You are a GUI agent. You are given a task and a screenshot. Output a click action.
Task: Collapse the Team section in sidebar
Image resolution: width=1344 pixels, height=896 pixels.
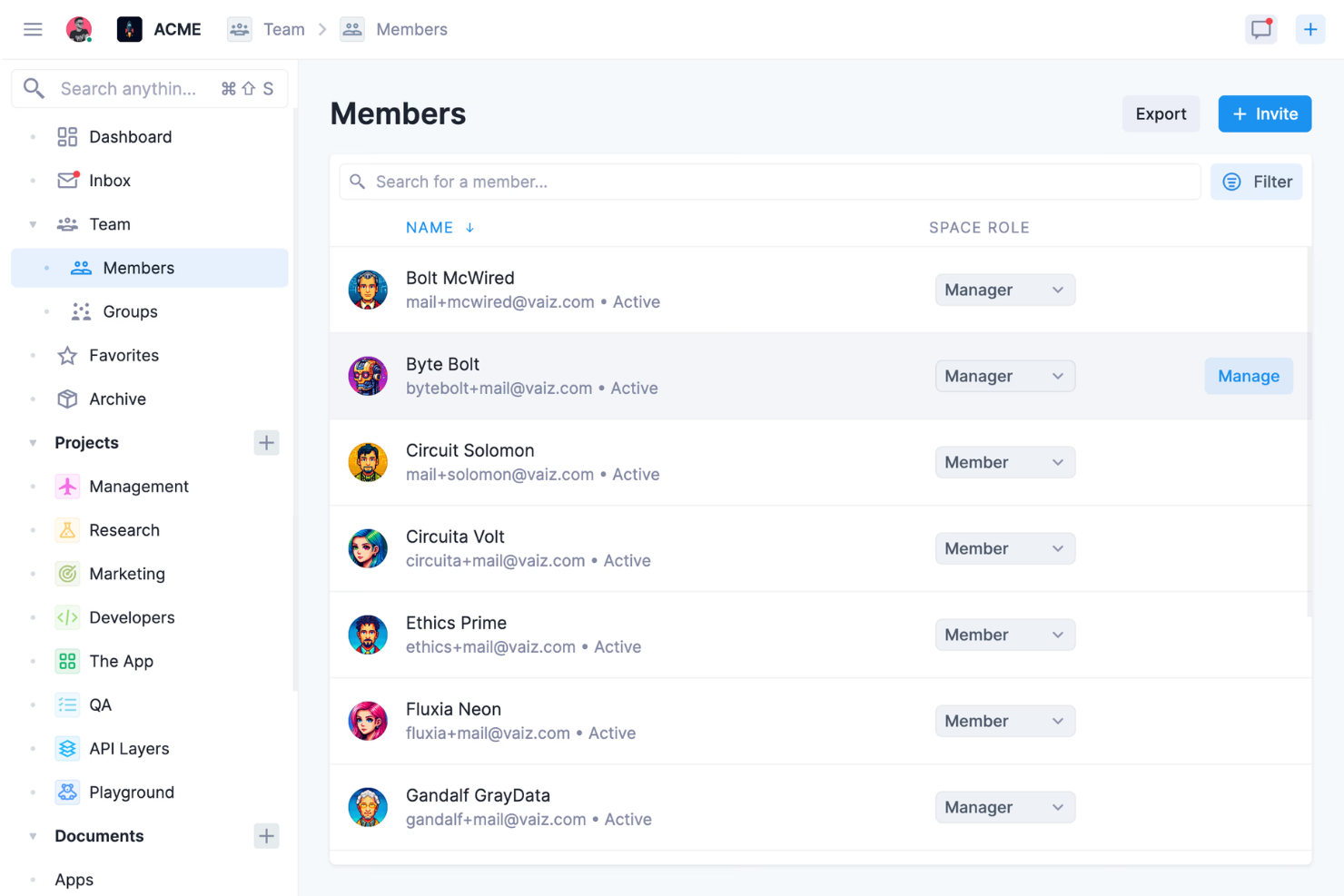tap(33, 223)
